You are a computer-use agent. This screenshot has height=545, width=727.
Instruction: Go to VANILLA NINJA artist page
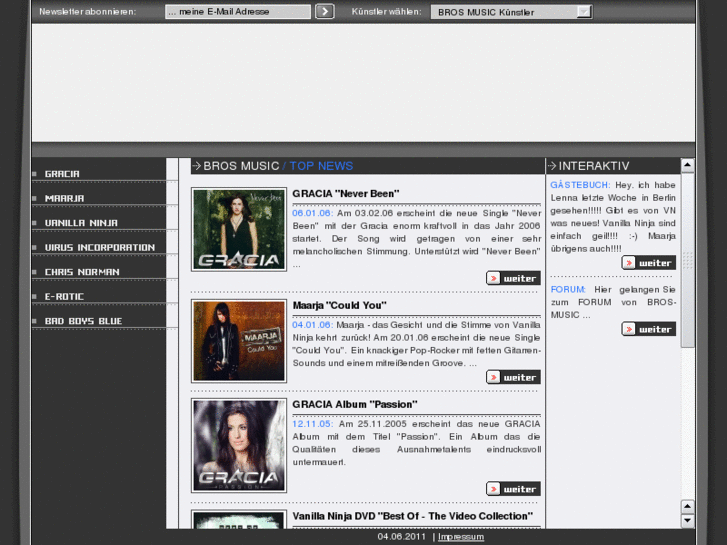click(x=81, y=223)
